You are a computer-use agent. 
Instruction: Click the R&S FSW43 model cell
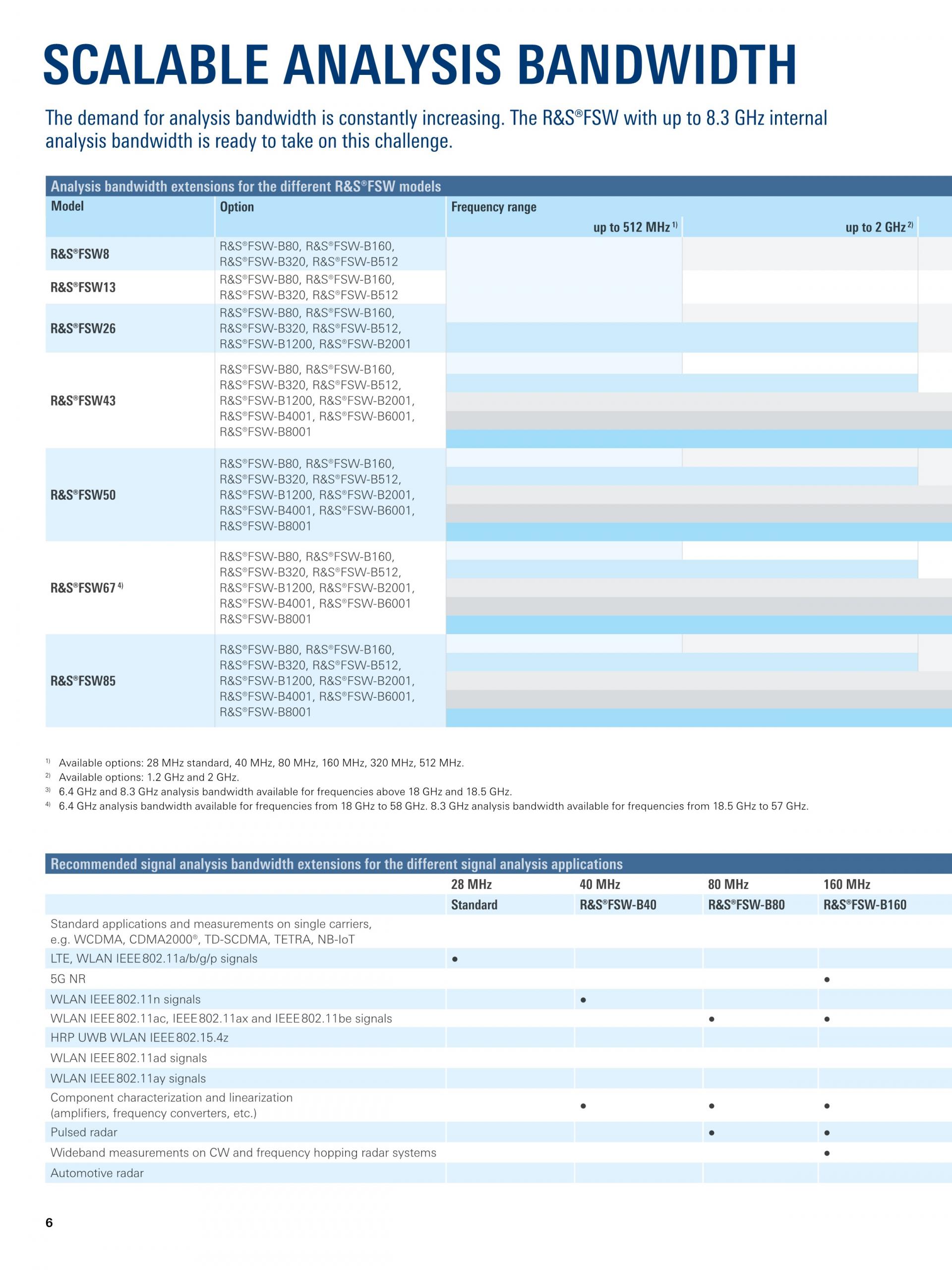(x=83, y=401)
